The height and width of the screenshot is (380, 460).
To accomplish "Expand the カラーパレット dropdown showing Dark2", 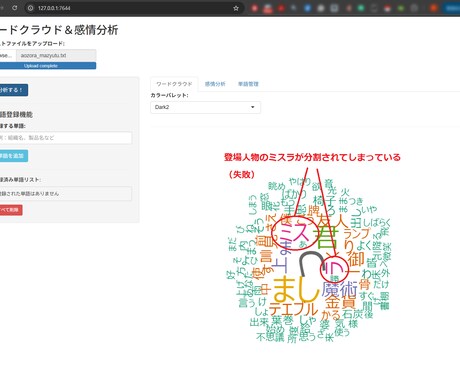I will coord(205,107).
